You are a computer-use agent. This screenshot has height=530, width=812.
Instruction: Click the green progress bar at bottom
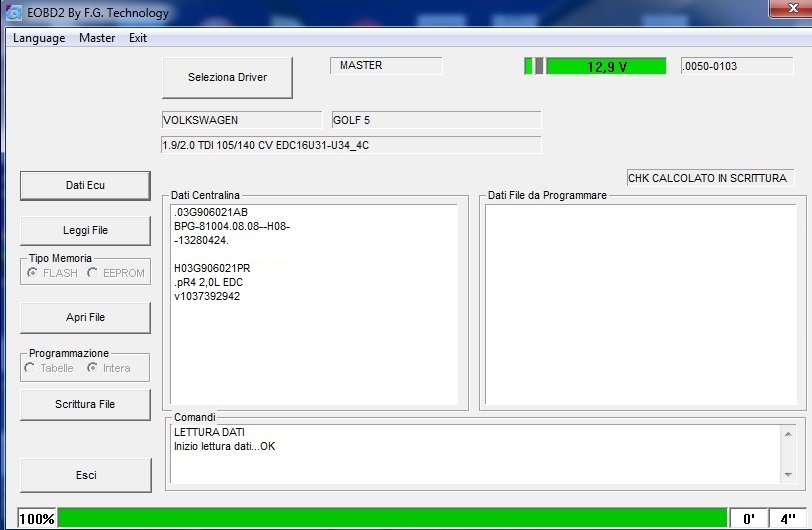pos(392,519)
